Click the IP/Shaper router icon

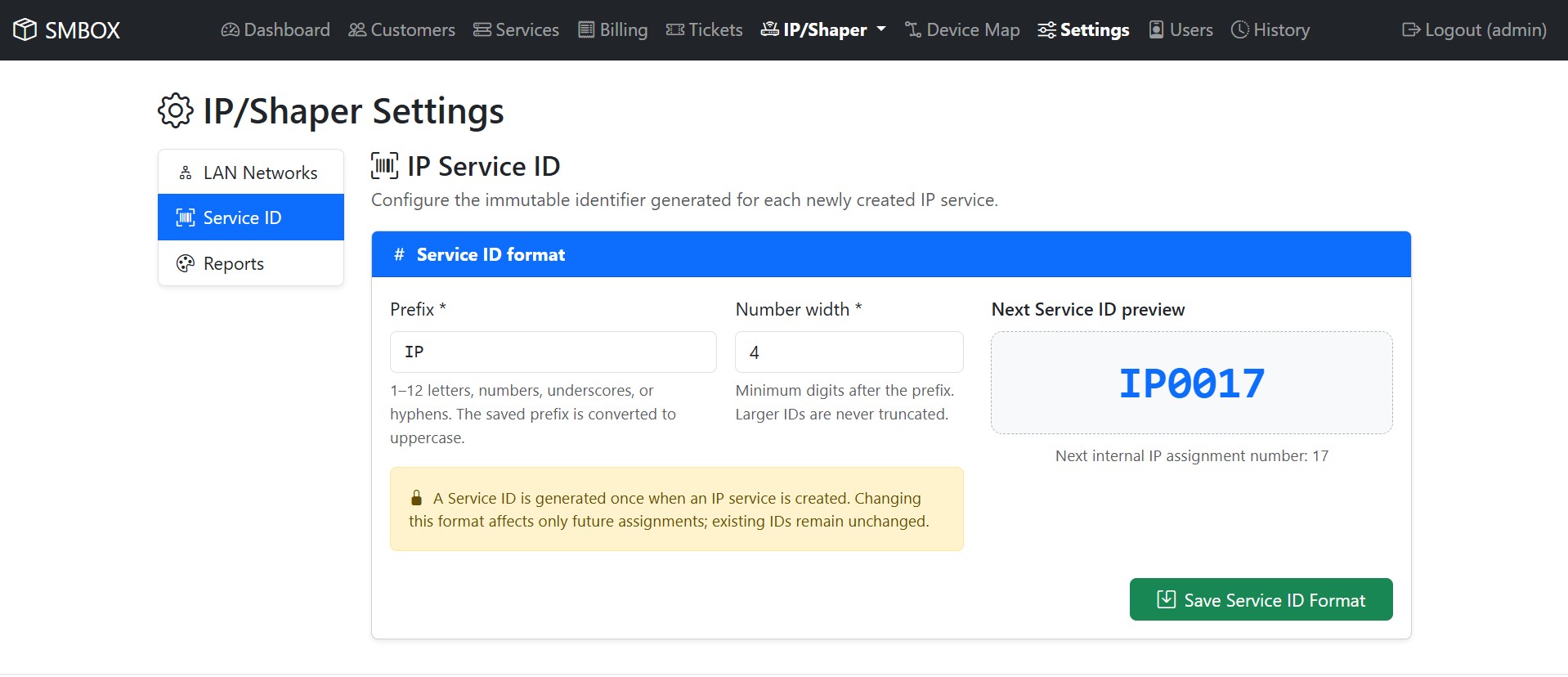coord(770,29)
